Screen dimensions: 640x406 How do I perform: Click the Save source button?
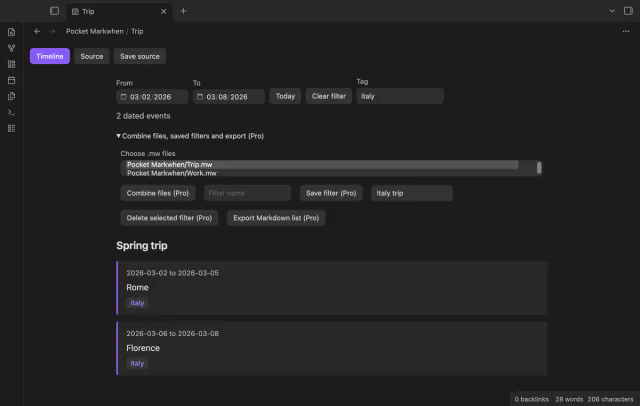140,56
